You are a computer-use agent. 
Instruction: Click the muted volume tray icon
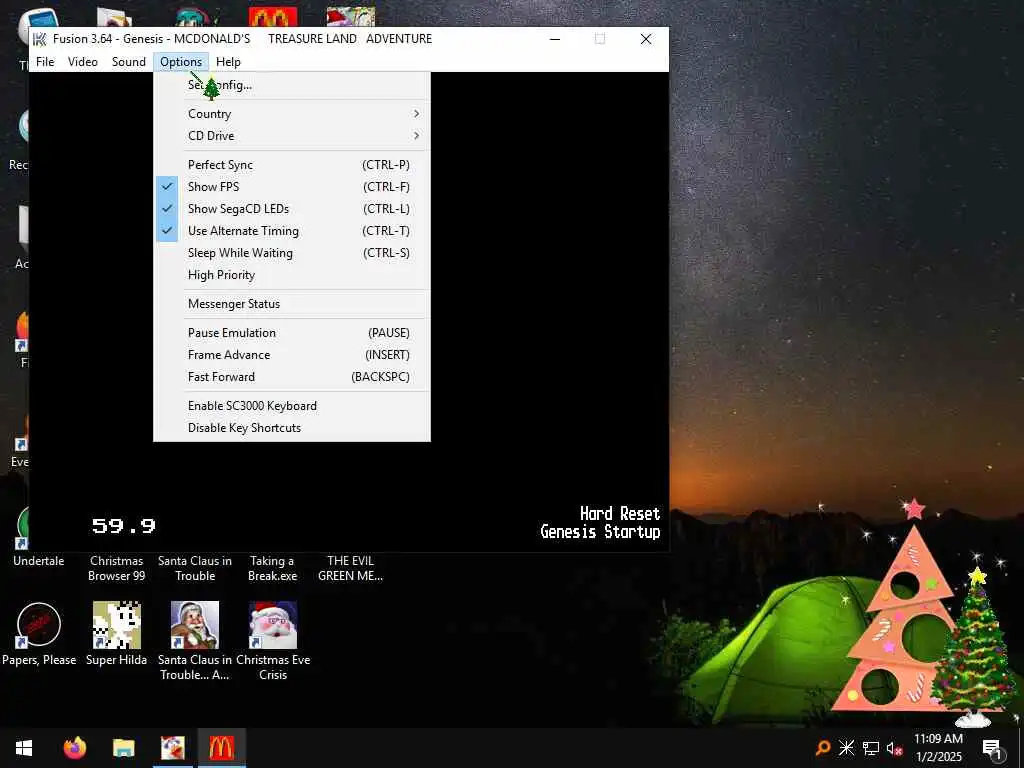pyautogui.click(x=894, y=748)
